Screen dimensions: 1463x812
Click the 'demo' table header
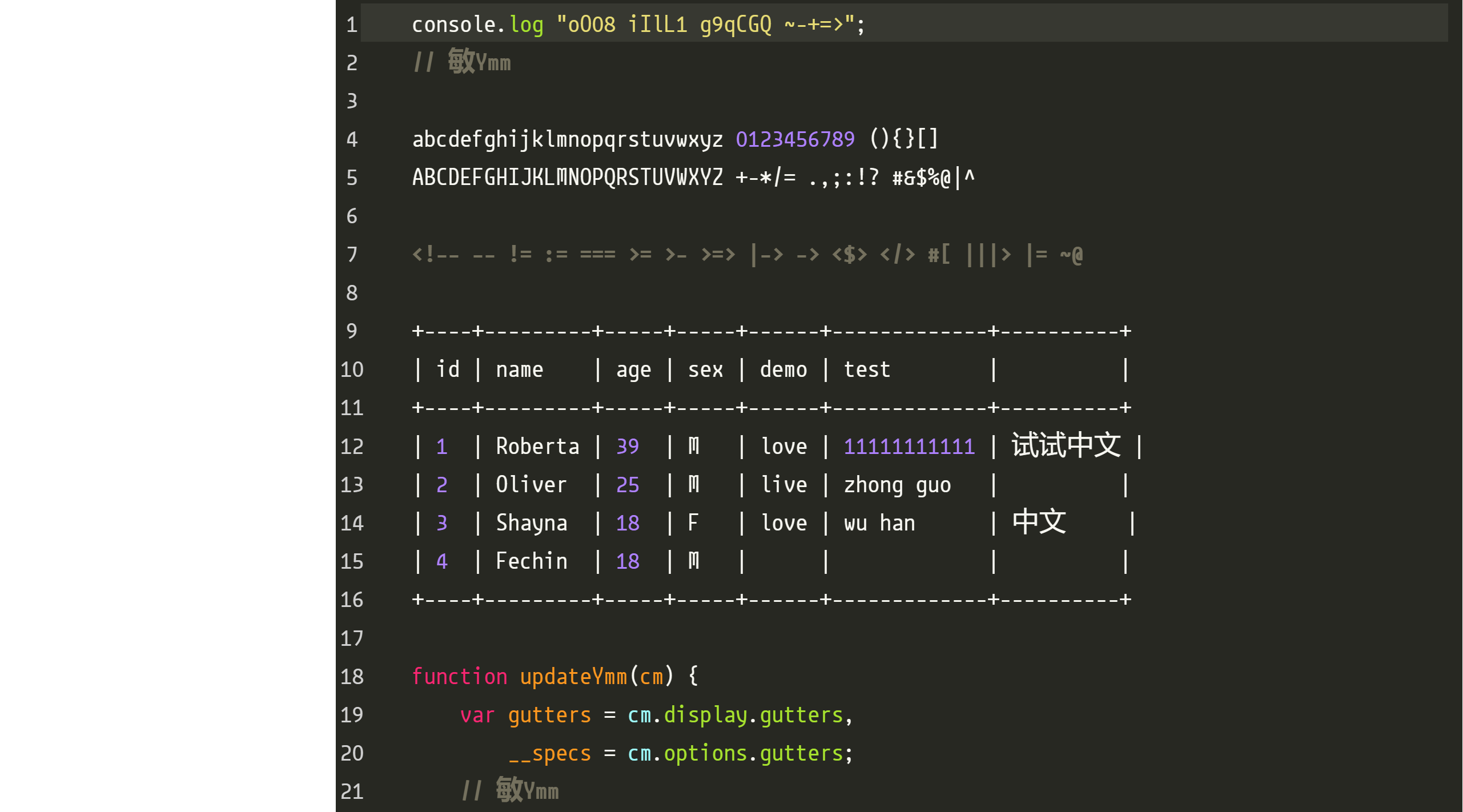tap(783, 369)
